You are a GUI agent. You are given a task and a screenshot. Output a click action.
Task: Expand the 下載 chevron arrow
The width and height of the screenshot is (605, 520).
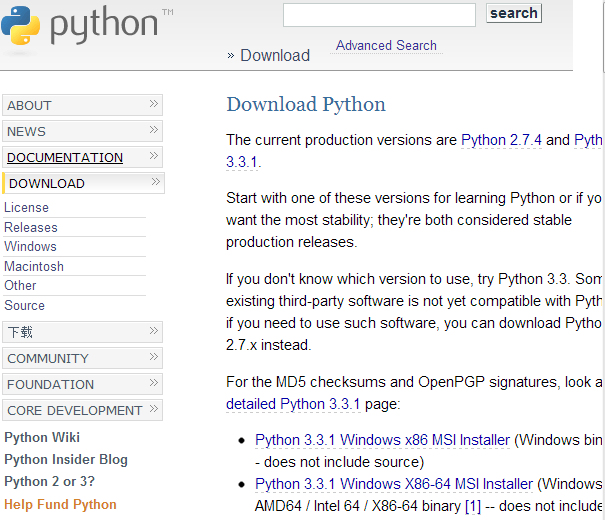click(154, 330)
